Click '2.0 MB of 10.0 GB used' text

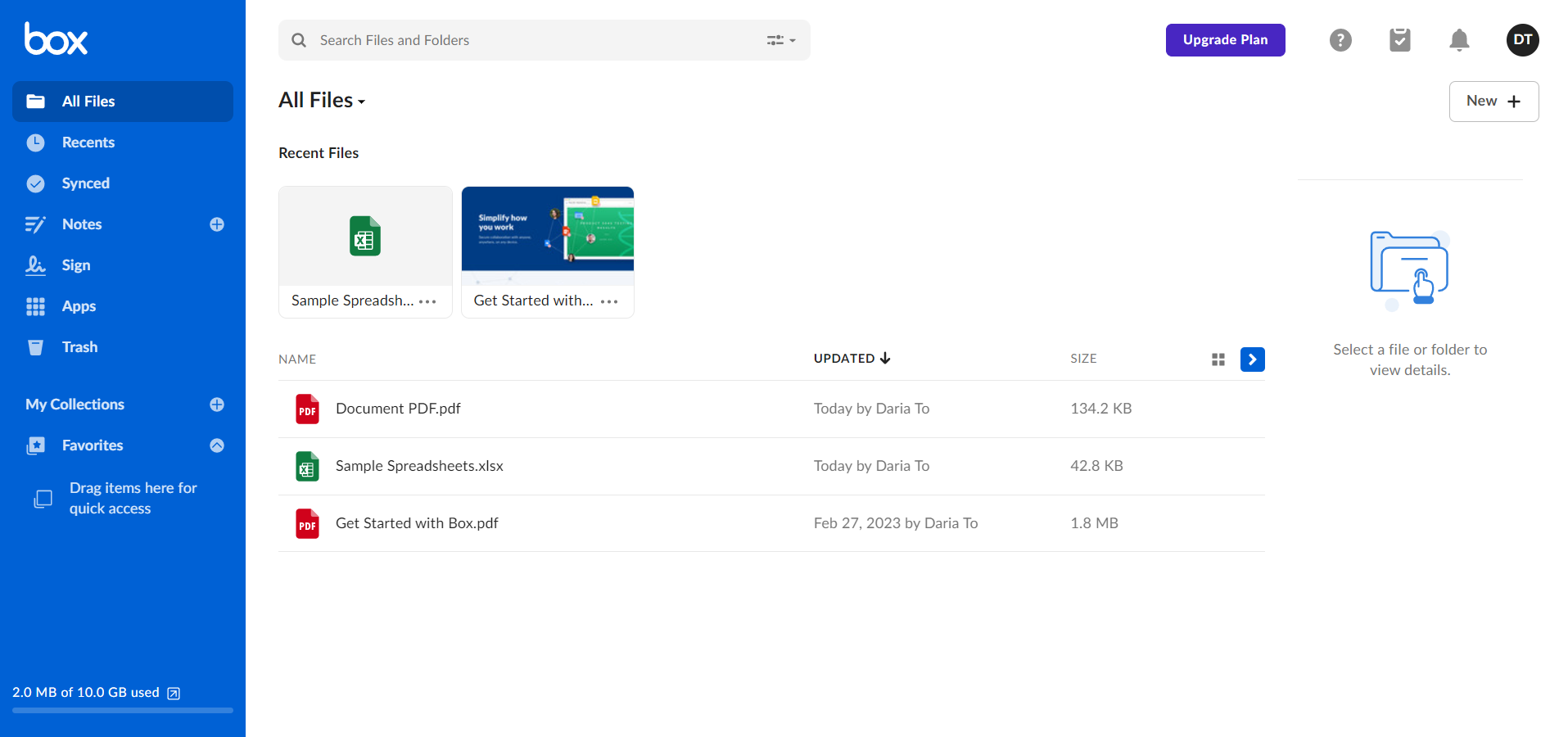86,693
